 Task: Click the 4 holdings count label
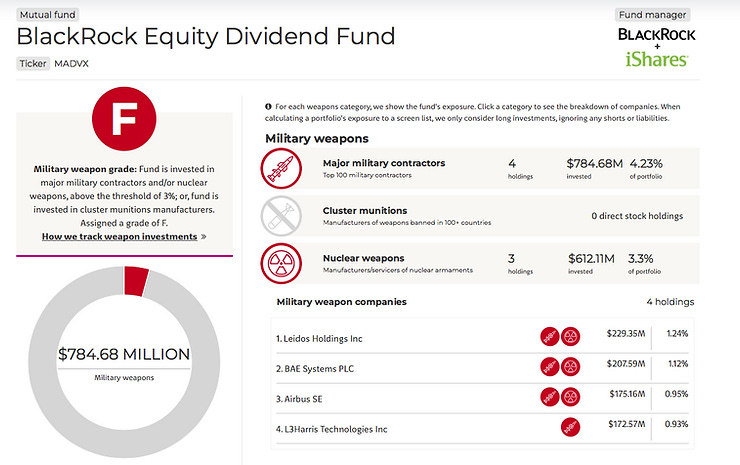tap(670, 302)
